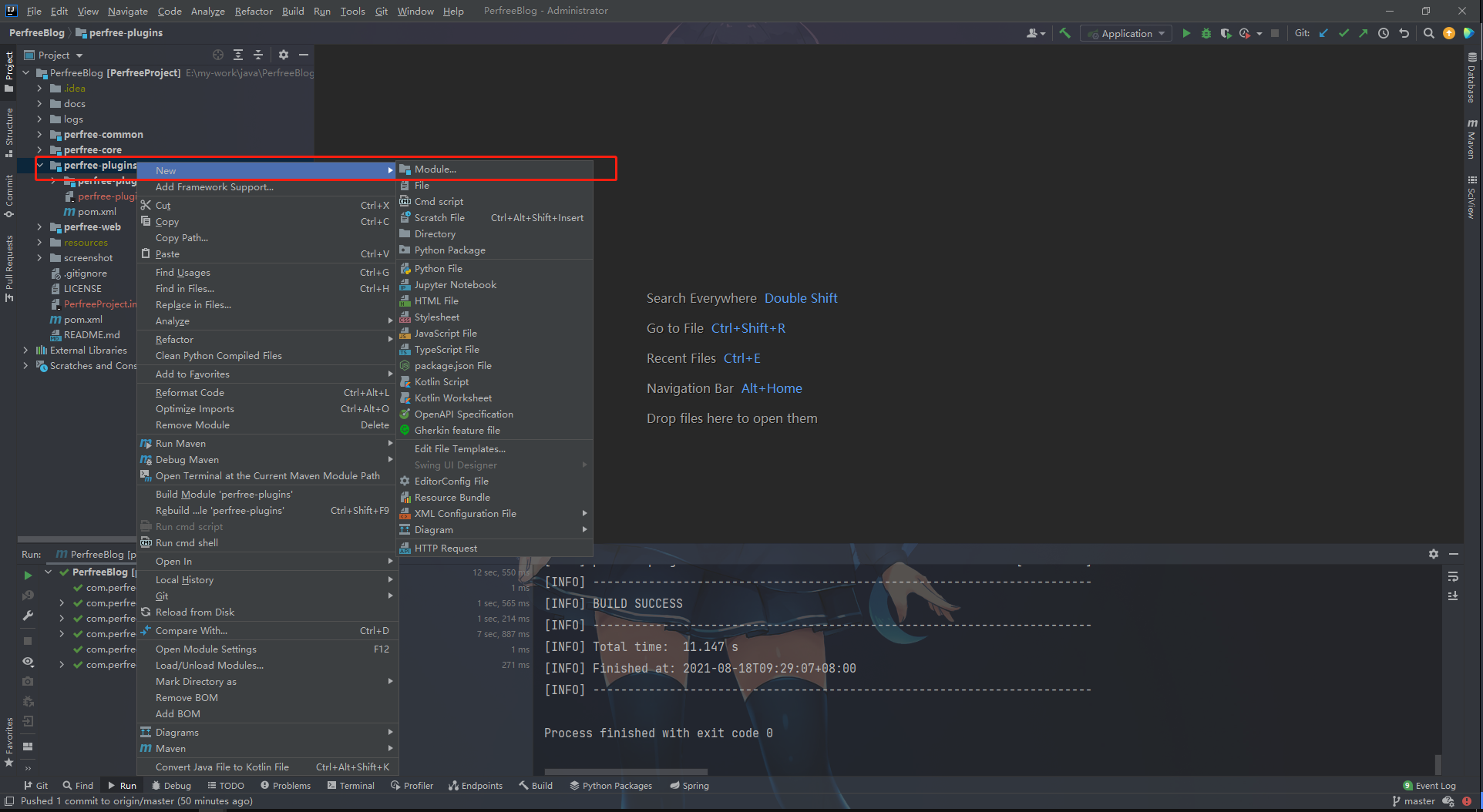Click the Git Push green arrow icon
This screenshot has height=812, width=1483.
tap(1363, 33)
